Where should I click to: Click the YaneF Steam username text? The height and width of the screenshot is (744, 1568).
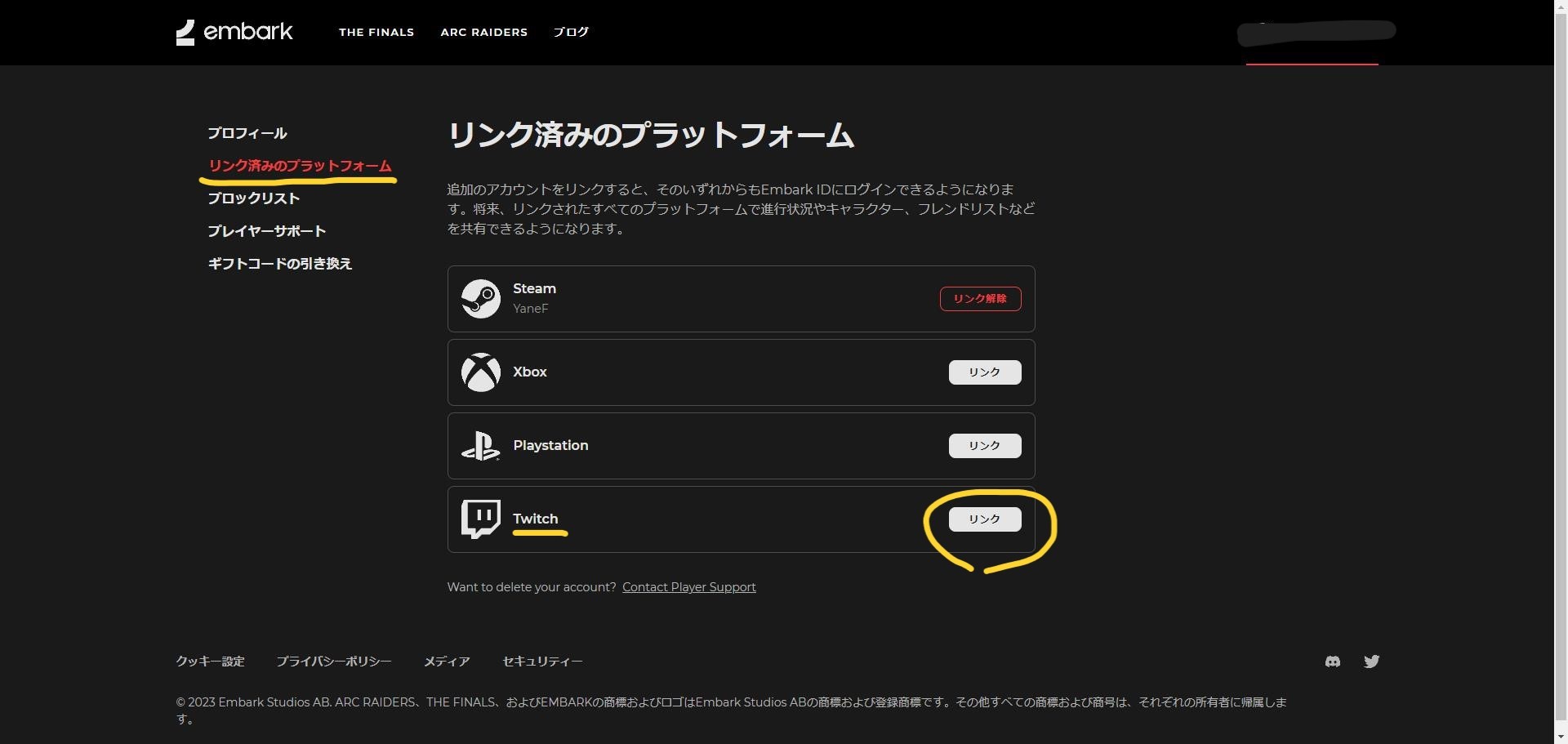[x=531, y=309]
